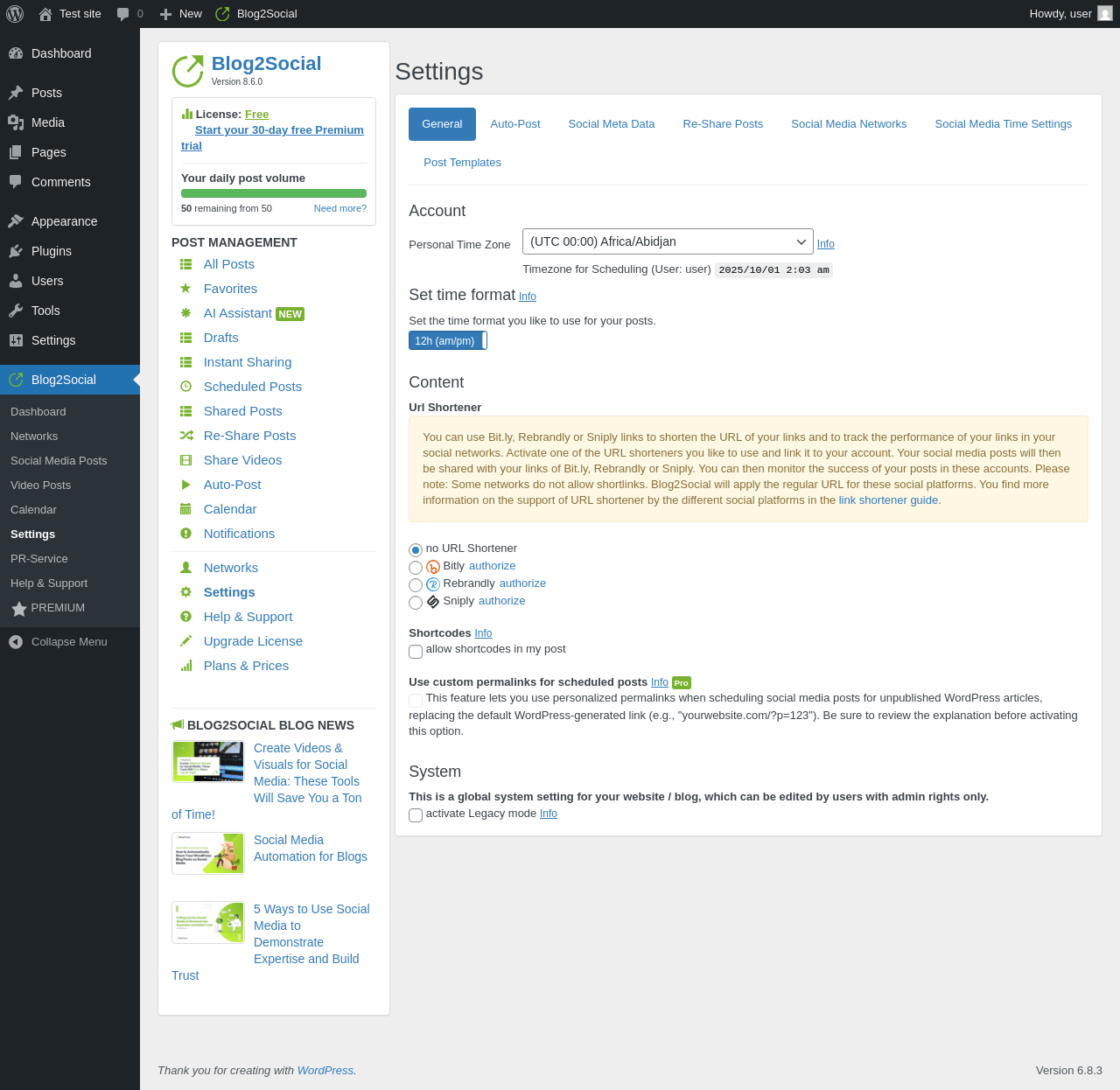
Task: Open the Social Media Time Settings tab
Action: click(x=1004, y=124)
